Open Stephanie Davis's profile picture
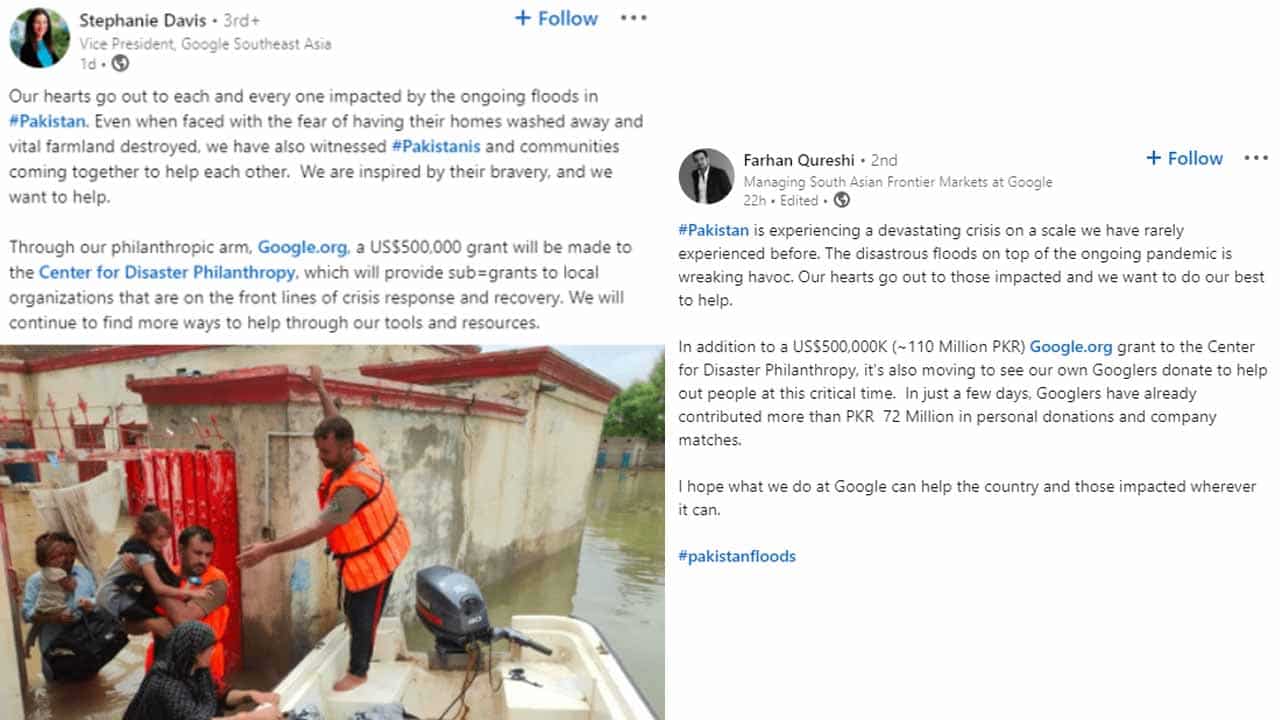1280x720 pixels. (39, 38)
